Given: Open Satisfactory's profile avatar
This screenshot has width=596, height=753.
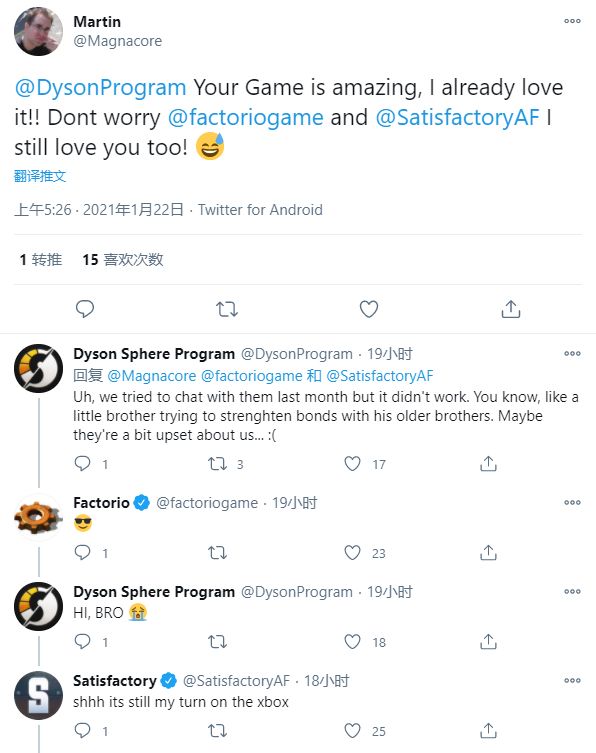Looking at the screenshot, I should click(38, 695).
